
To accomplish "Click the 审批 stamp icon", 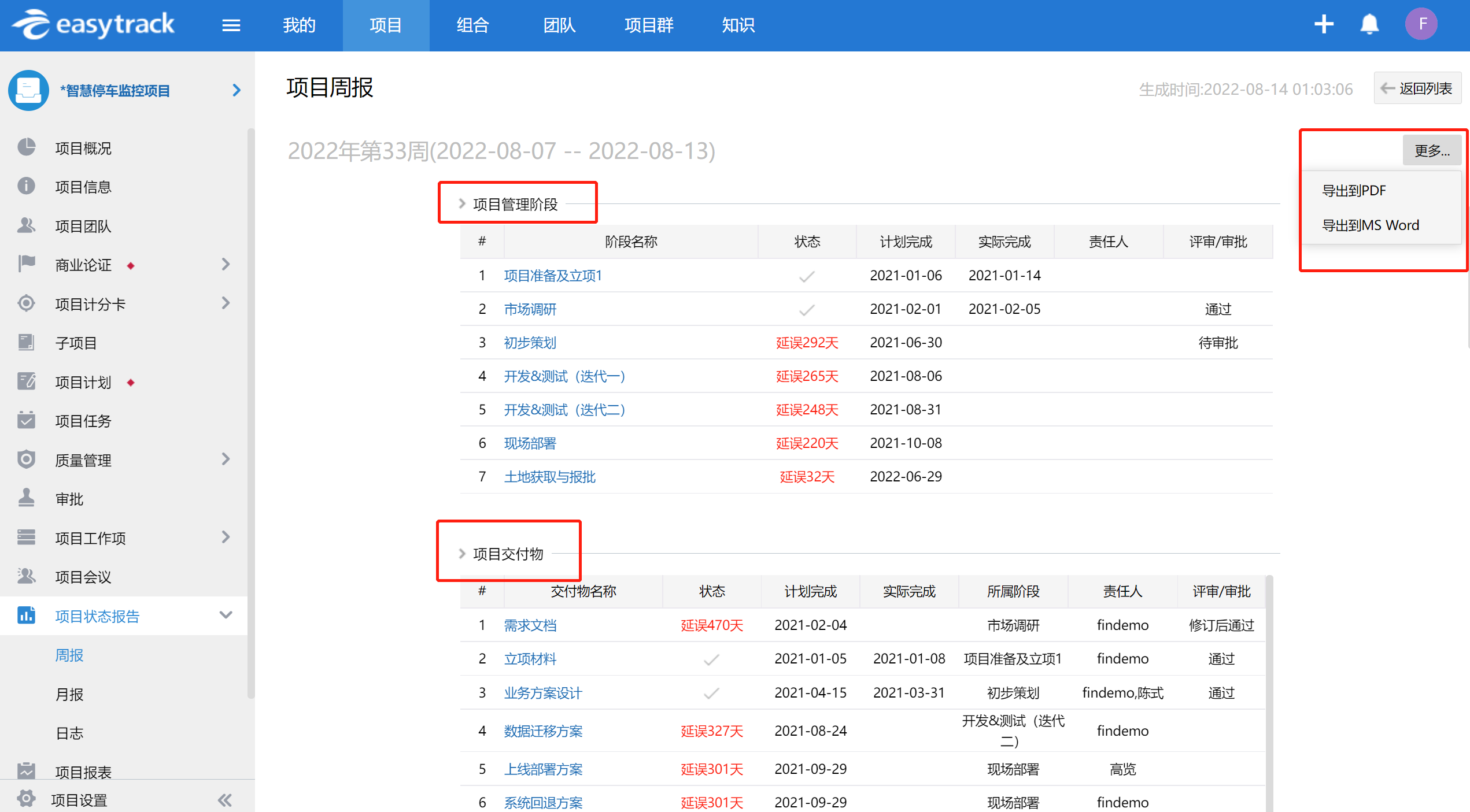I will tap(26, 498).
